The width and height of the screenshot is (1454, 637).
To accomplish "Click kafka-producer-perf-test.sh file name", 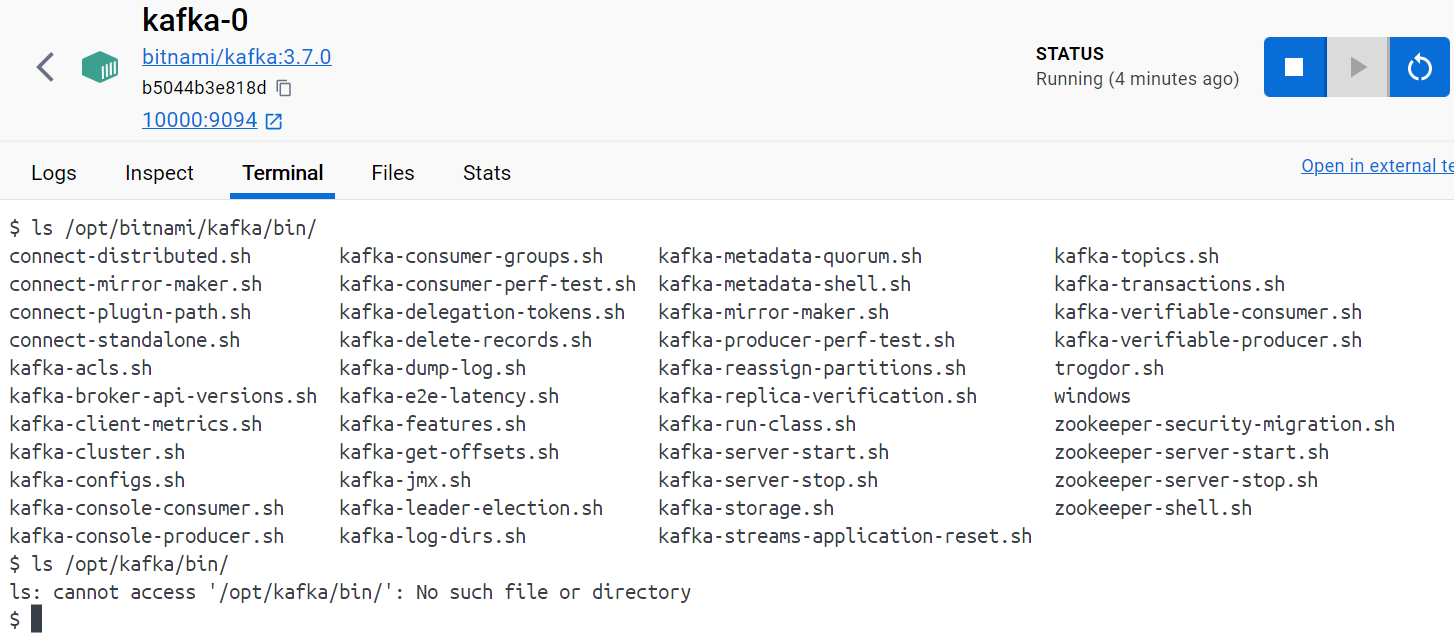I will tap(807, 340).
